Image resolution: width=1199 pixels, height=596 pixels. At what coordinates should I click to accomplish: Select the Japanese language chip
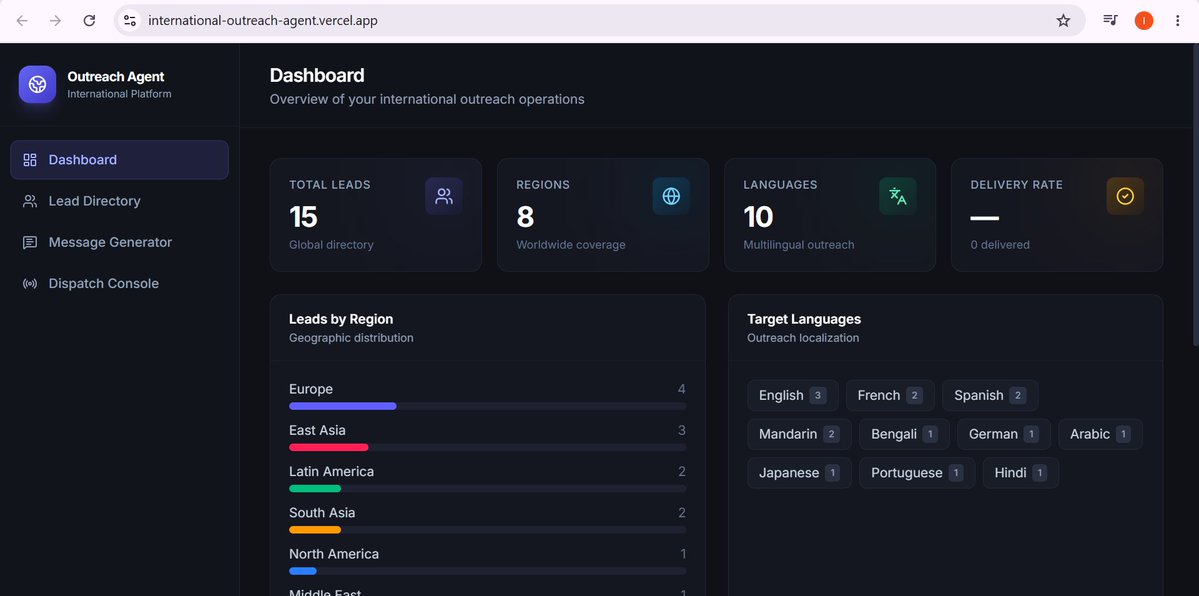799,473
